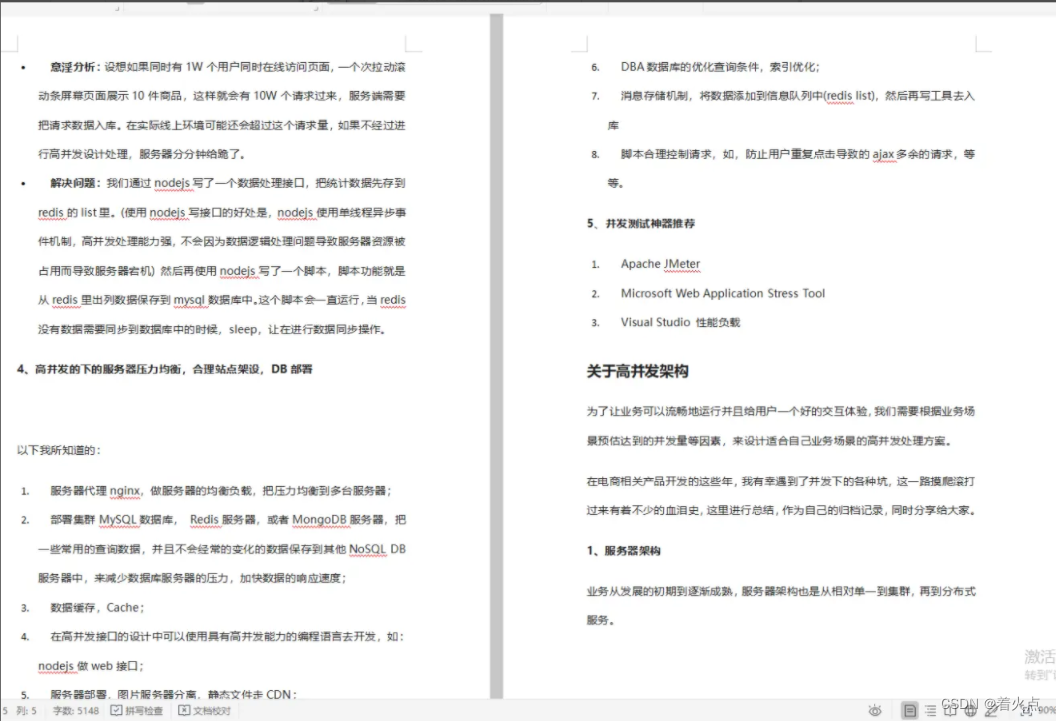Screen dimensions: 1056x721
Task: Click item 6 DBA 数据库的优化查询条件
Action: [720, 67]
